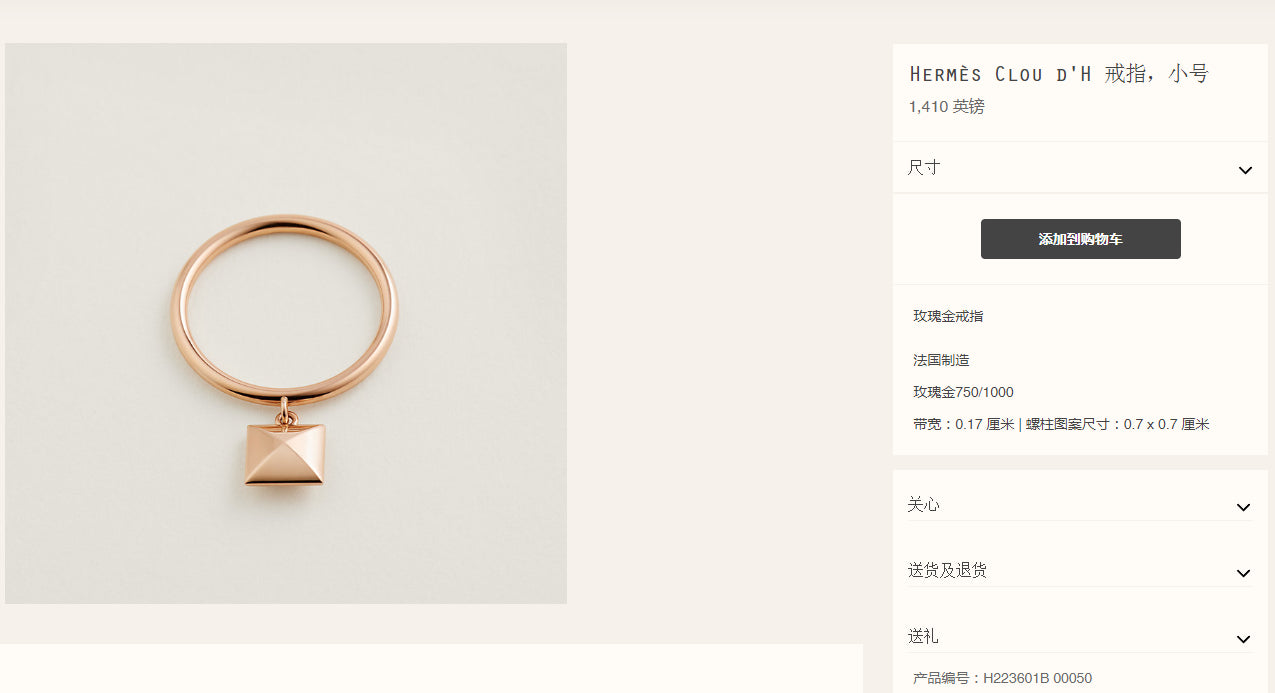The height and width of the screenshot is (693, 1275).
Task: Click the 1,410 英镑 price text
Action: (947, 107)
